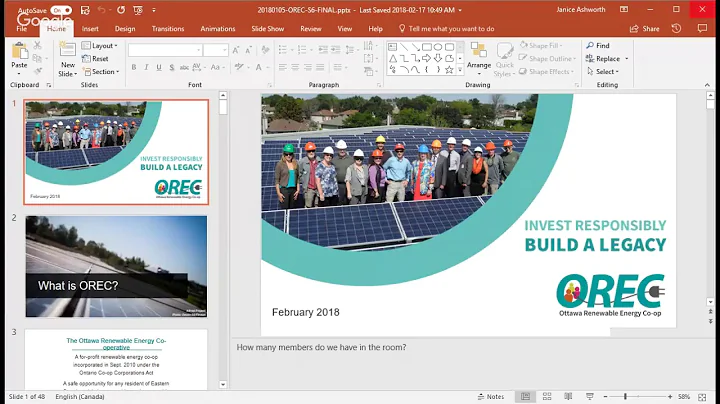Click Increase Font Size icon
The height and width of the screenshot is (404, 720).
pos(236,50)
